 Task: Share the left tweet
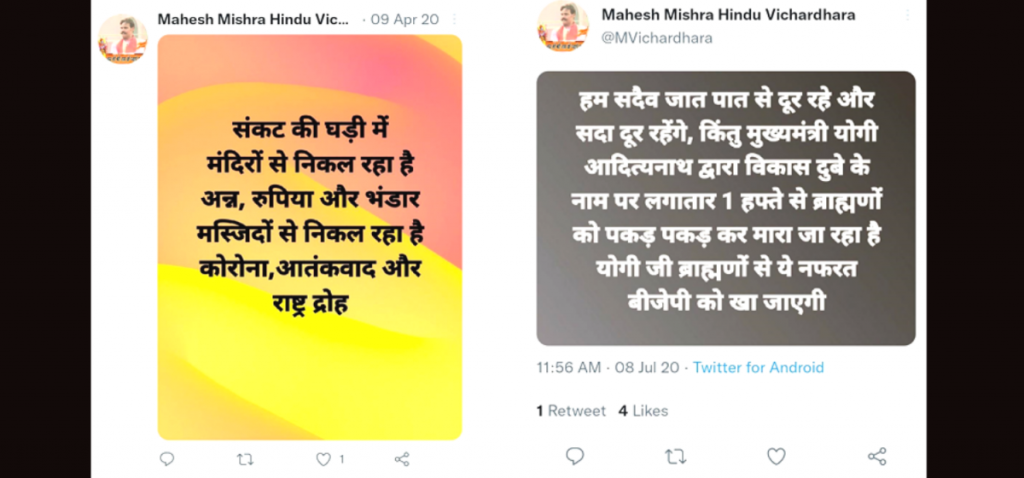click(402, 459)
